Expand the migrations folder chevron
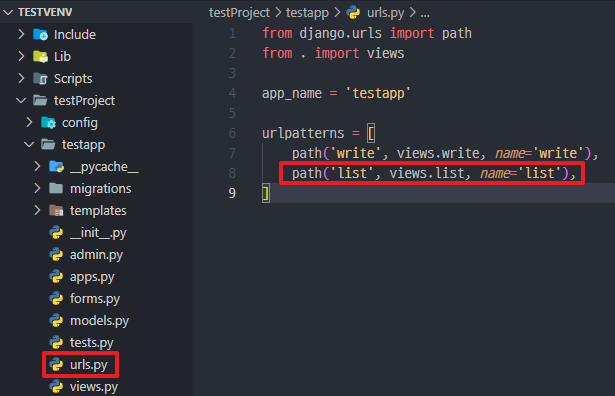Viewport: 615px width, 396px height. pos(37,189)
